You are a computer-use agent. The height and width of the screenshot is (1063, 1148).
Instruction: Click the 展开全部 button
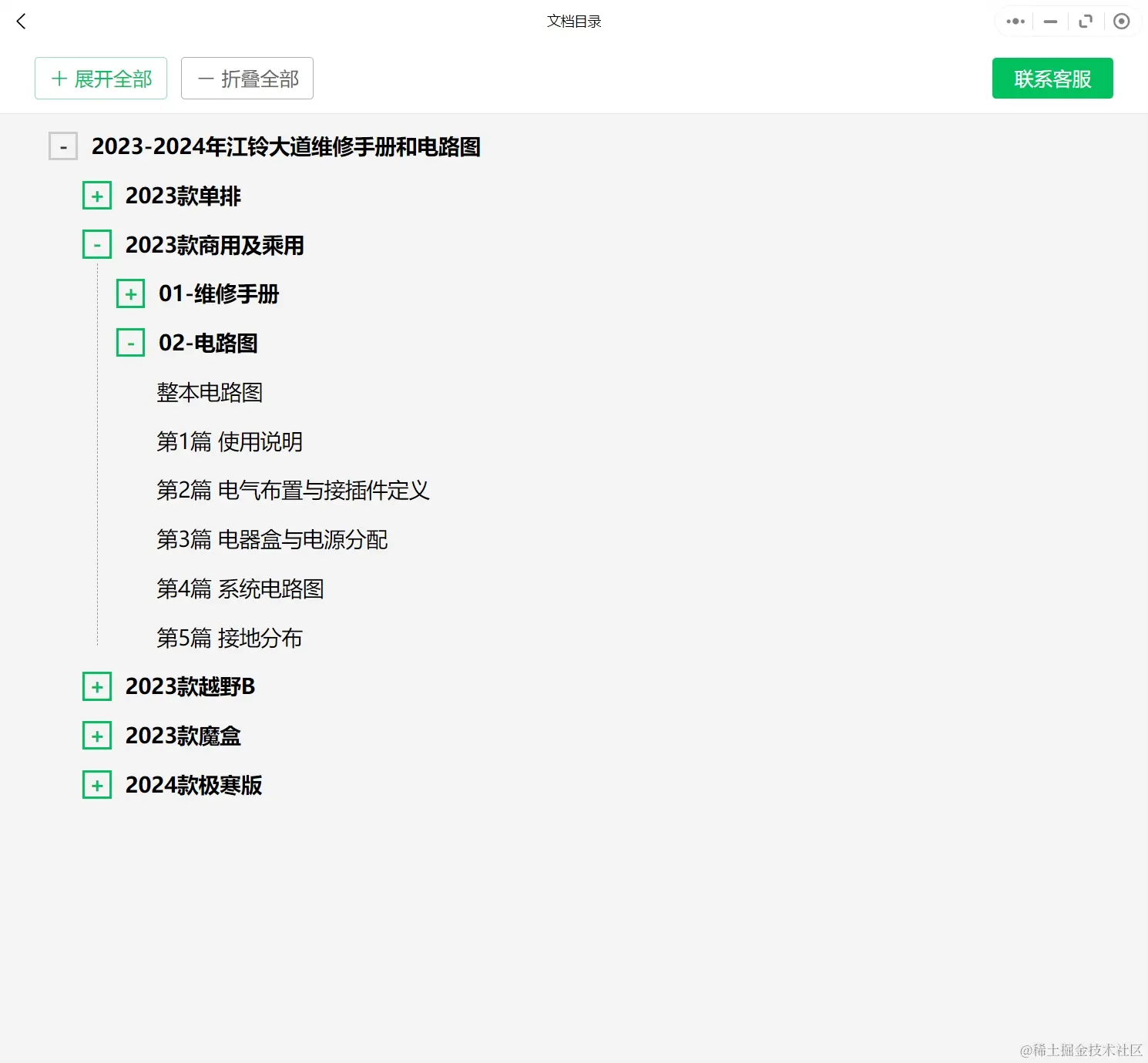(100, 78)
